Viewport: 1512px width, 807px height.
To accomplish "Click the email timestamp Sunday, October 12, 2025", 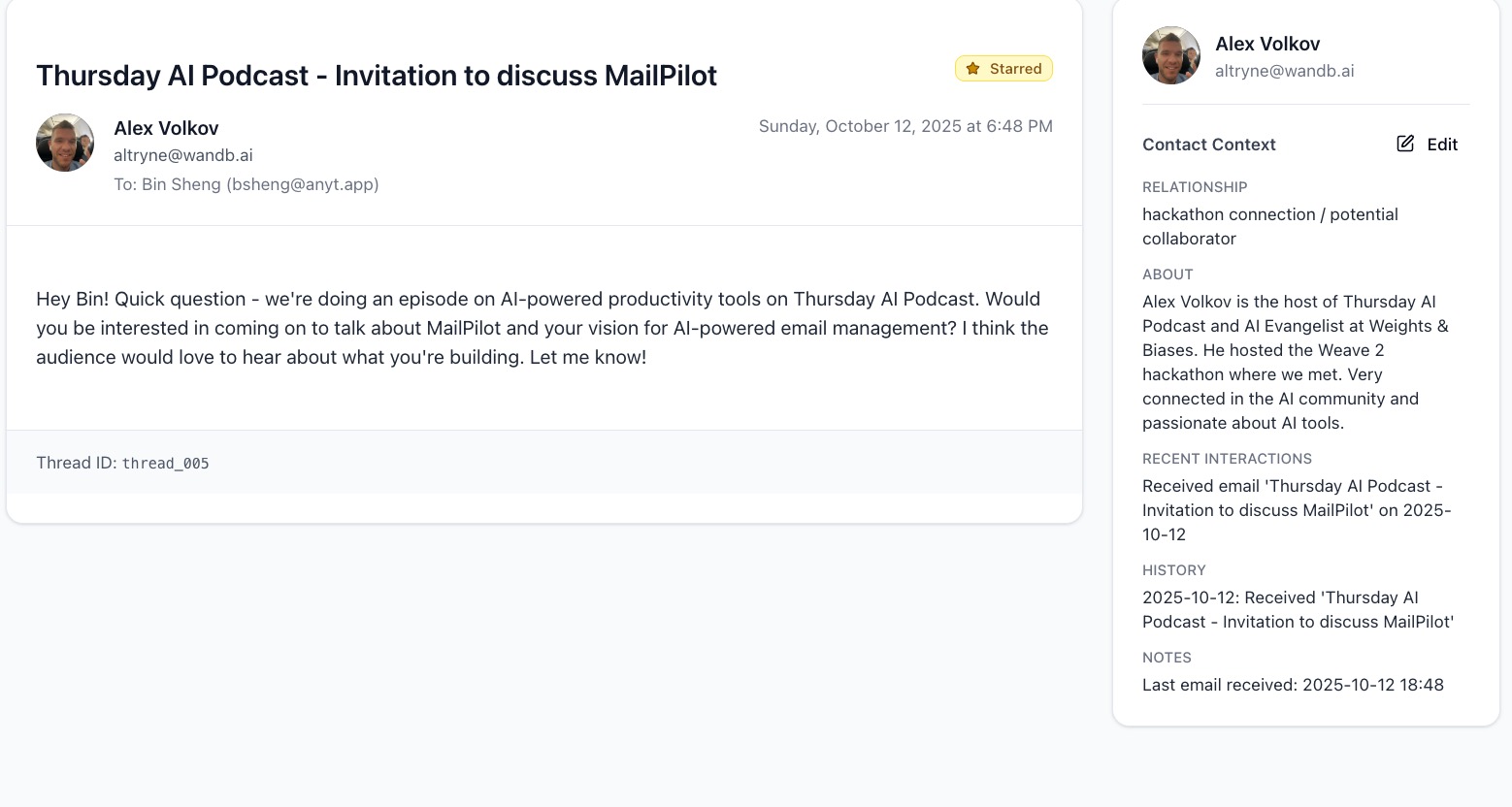I will tap(905, 126).
